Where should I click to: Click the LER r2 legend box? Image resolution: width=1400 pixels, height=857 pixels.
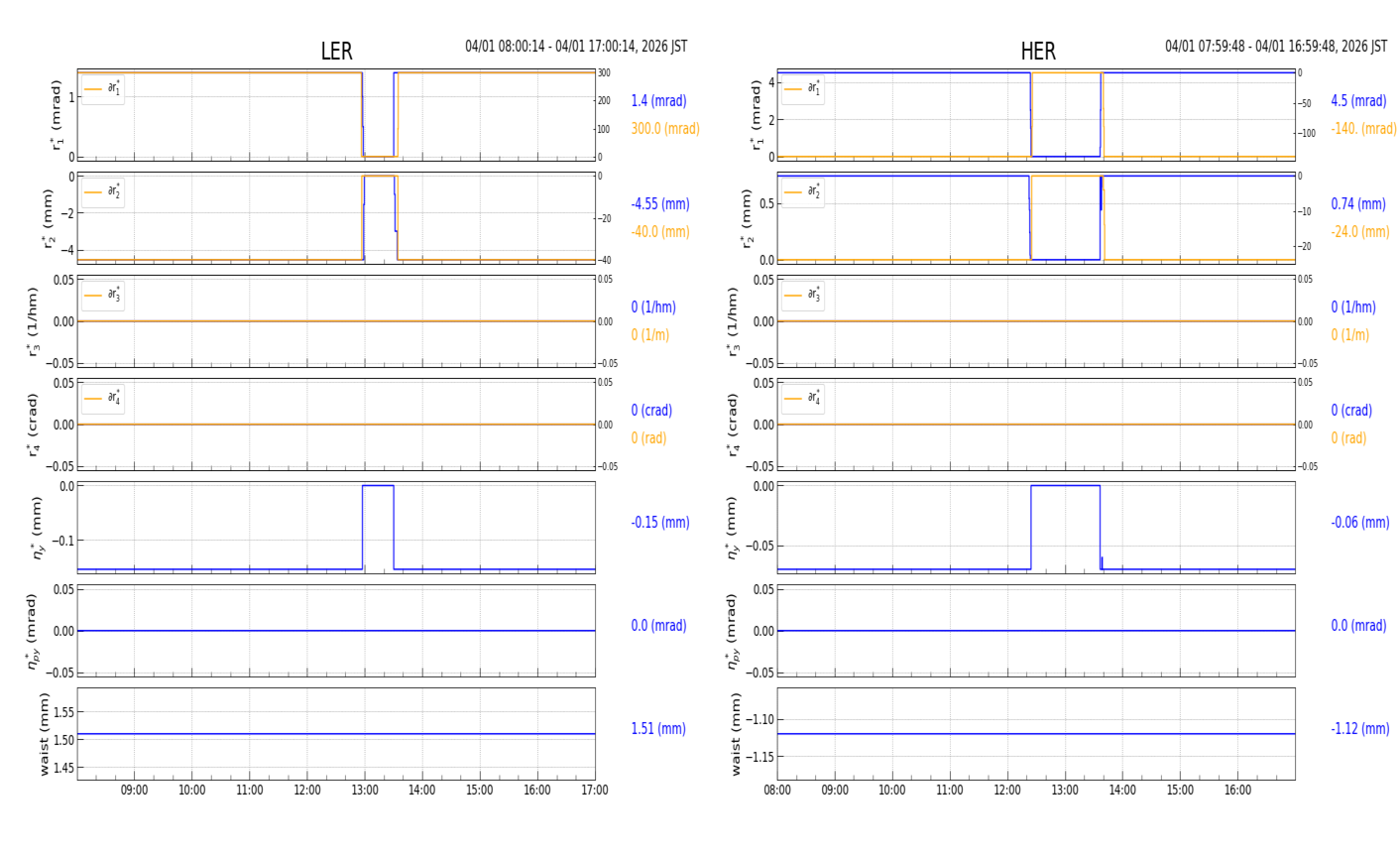pyautogui.click(x=103, y=191)
